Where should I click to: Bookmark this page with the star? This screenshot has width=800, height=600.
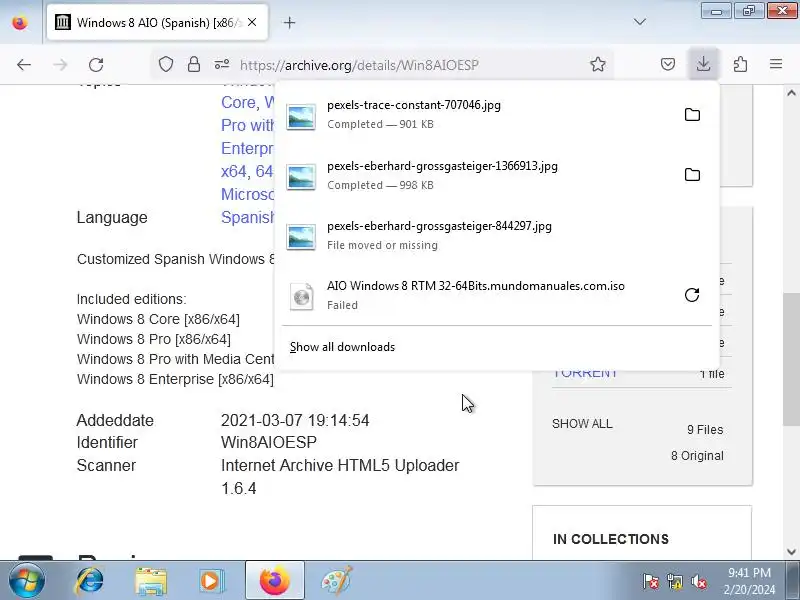coord(598,65)
